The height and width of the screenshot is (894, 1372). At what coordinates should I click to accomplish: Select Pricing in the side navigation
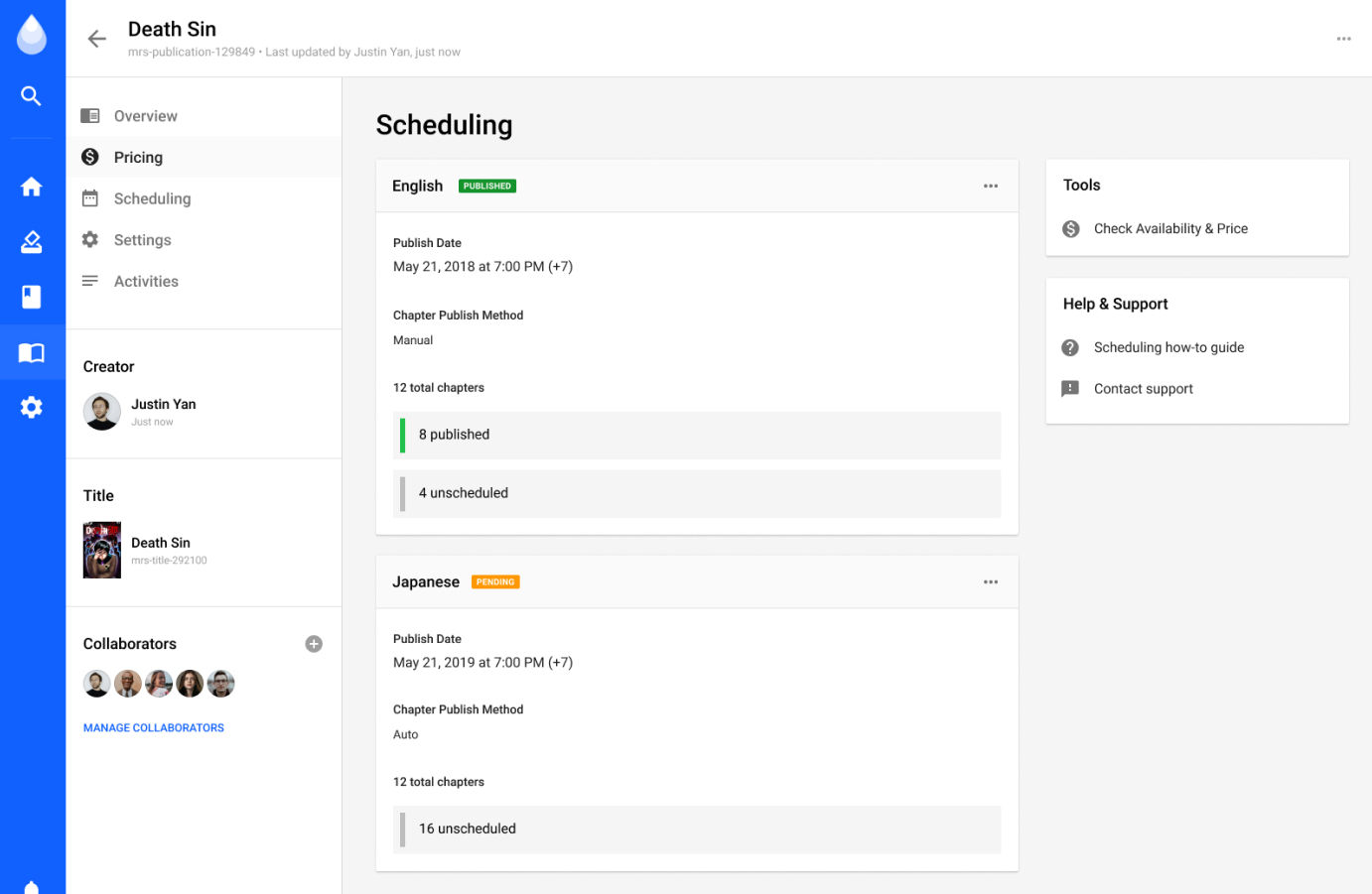click(x=138, y=158)
